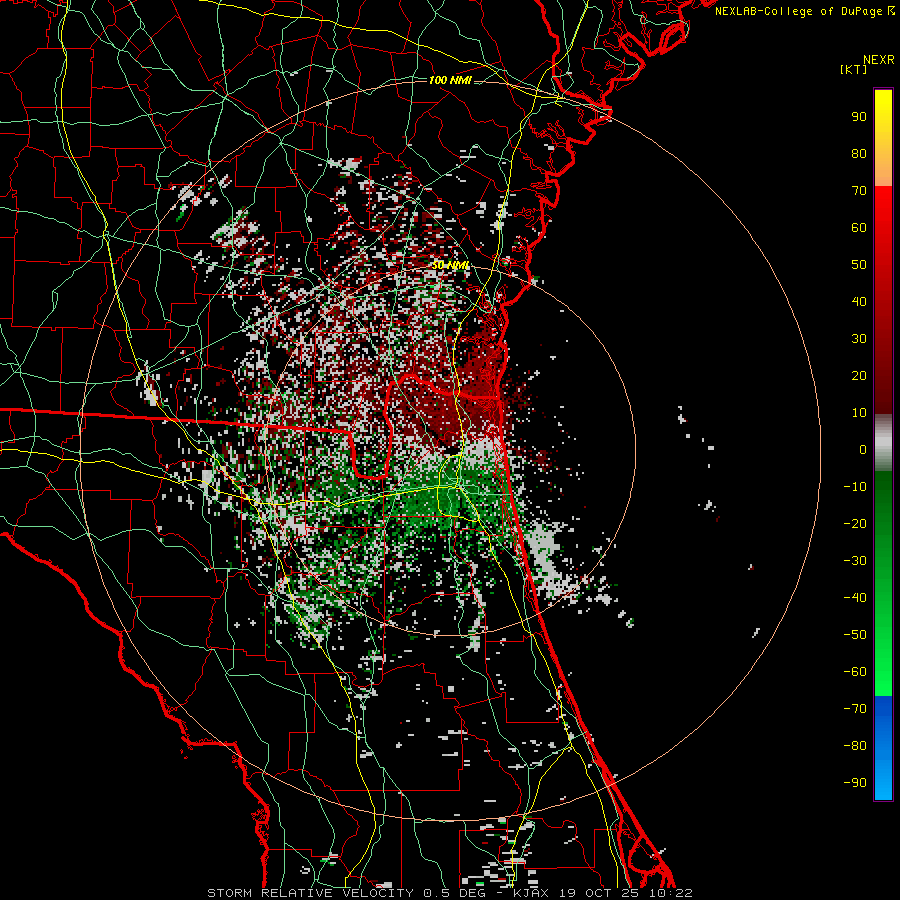Image resolution: width=900 pixels, height=900 pixels.
Task: Click the 10 value on the velocity scale
Action: click(x=859, y=413)
